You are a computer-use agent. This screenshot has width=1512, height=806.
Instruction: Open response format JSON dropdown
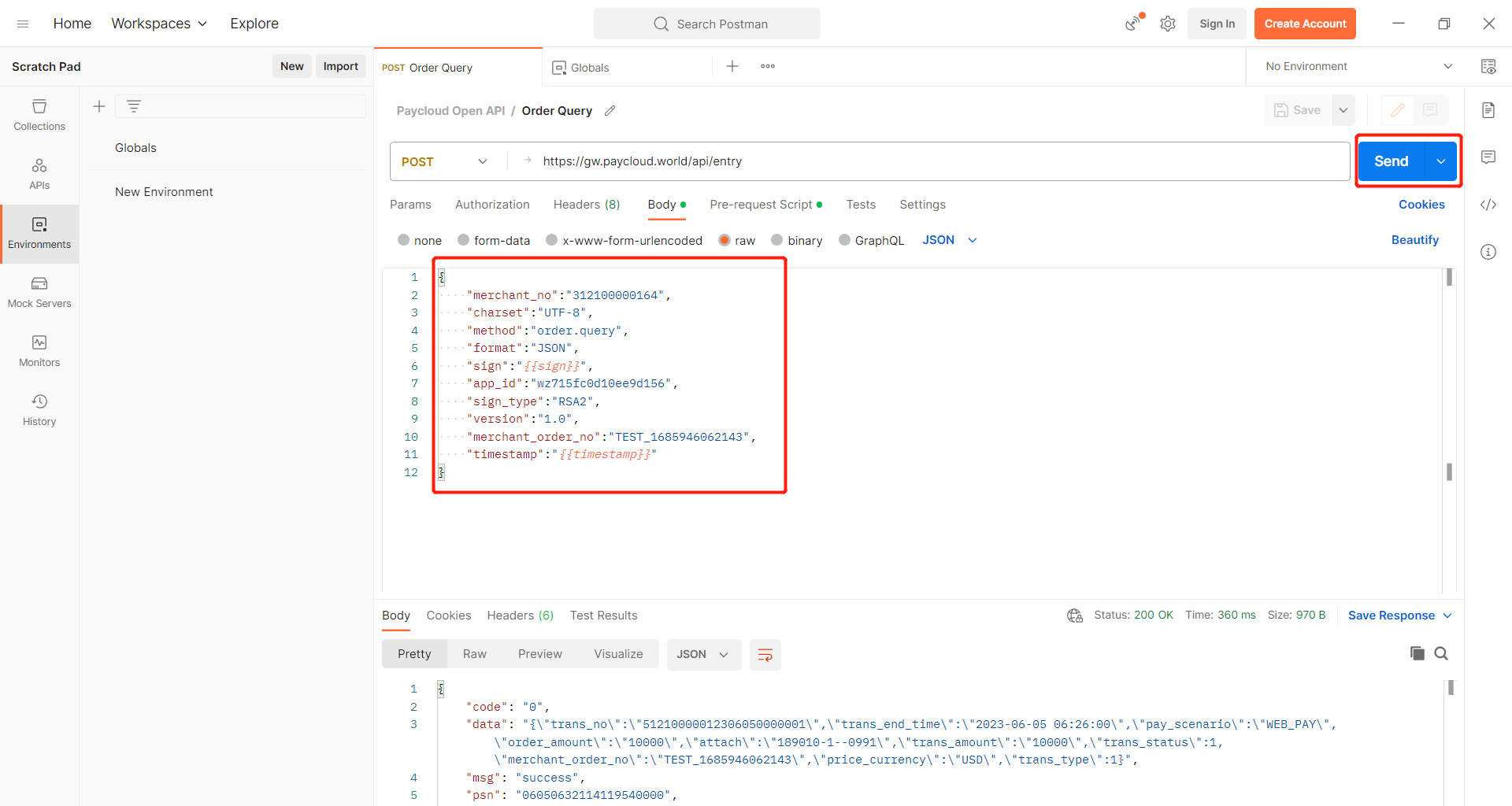(703, 654)
